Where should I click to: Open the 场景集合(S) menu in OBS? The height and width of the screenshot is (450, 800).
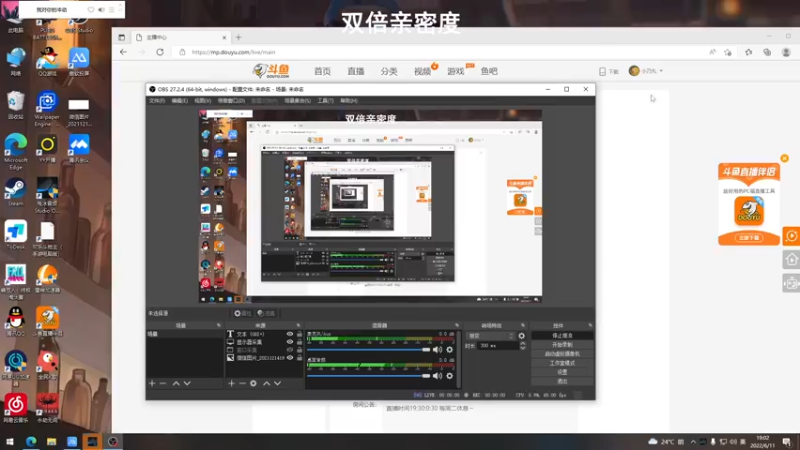pyautogui.click(x=297, y=101)
